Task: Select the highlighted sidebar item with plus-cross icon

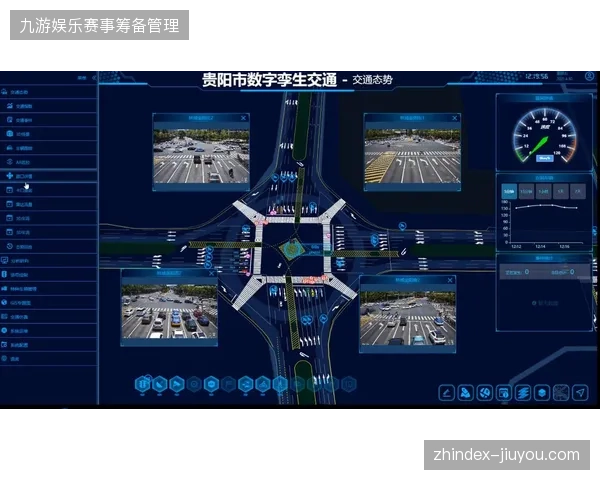Action: coord(49,176)
